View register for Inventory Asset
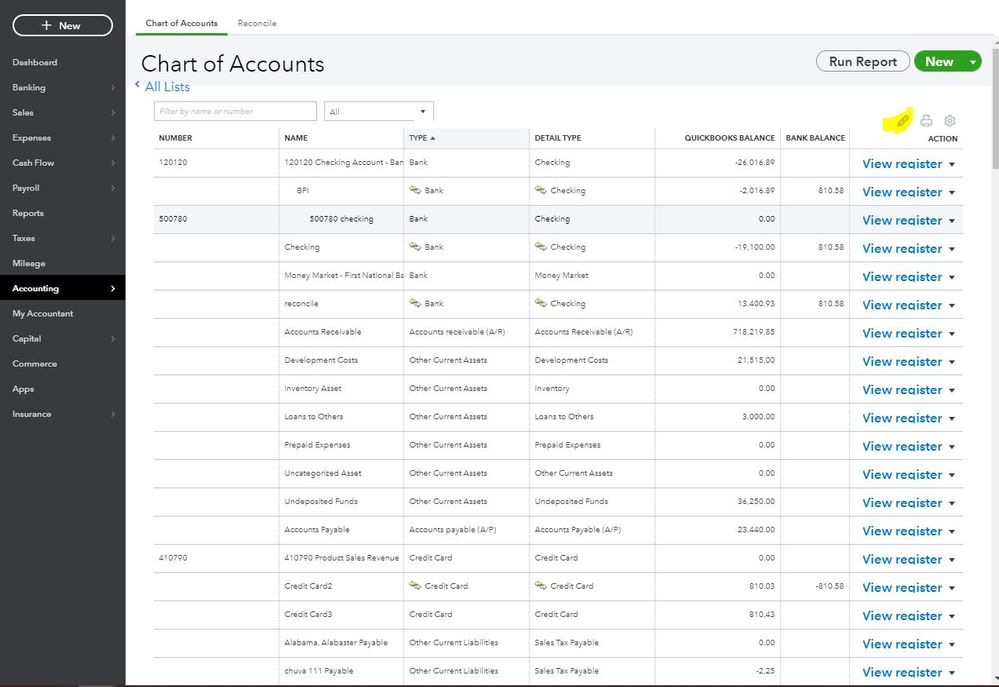 pyautogui.click(x=902, y=390)
